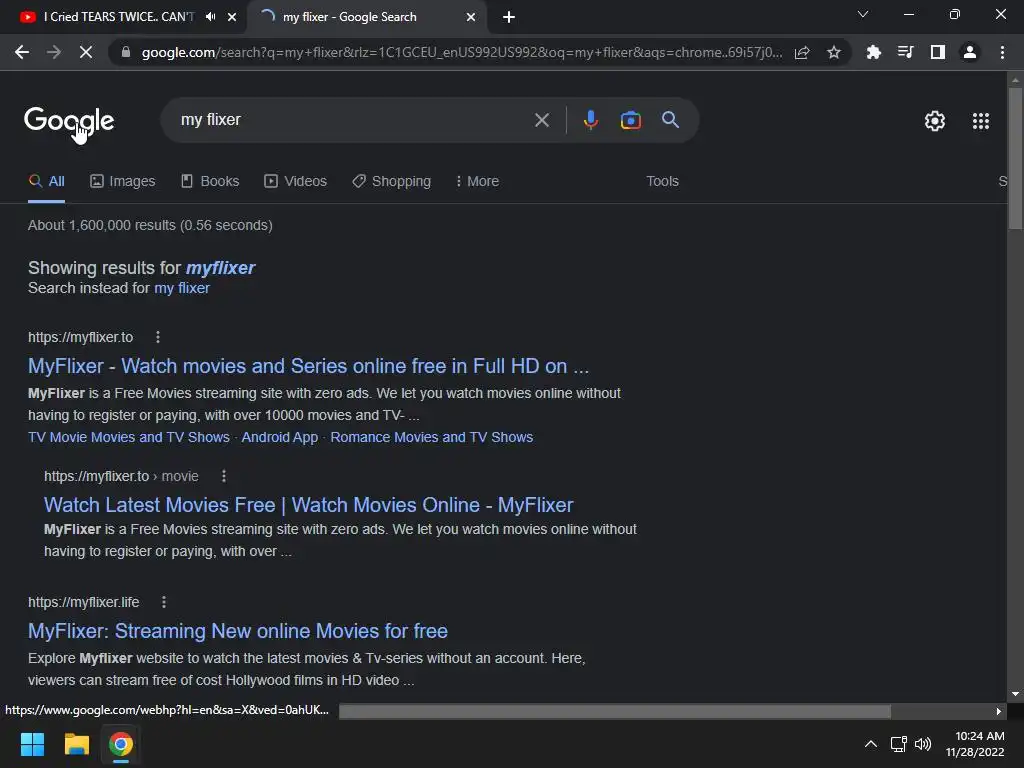1024x768 pixels.
Task: Open search by image camera icon
Action: pyautogui.click(x=630, y=120)
